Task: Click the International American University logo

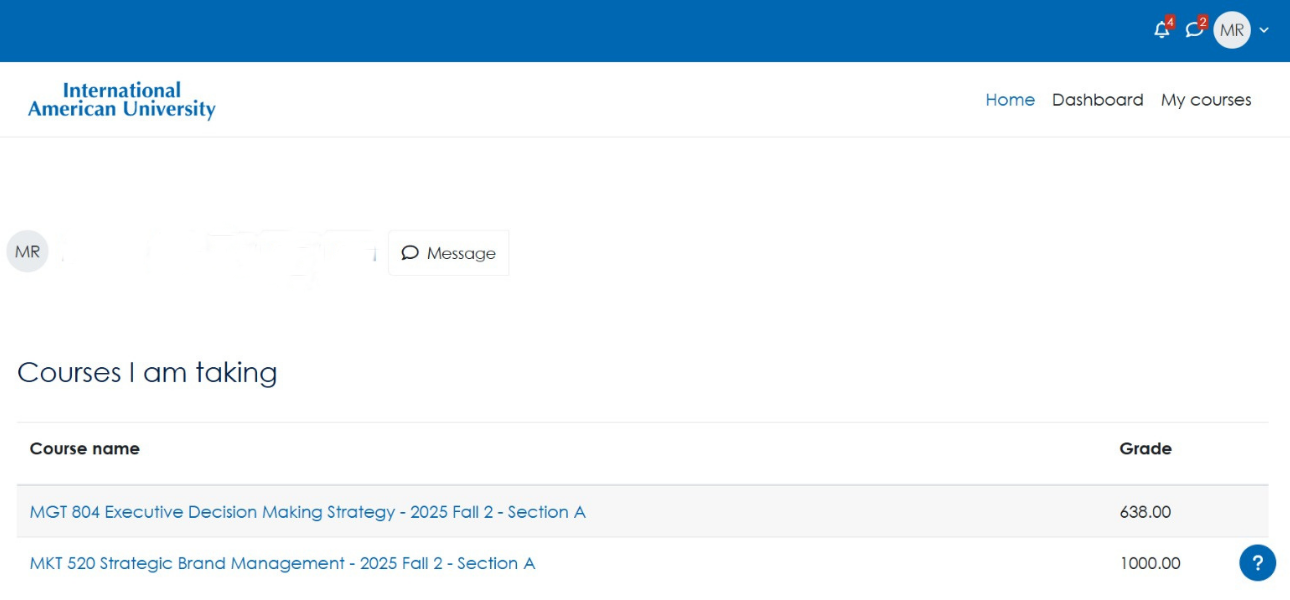Action: click(121, 100)
